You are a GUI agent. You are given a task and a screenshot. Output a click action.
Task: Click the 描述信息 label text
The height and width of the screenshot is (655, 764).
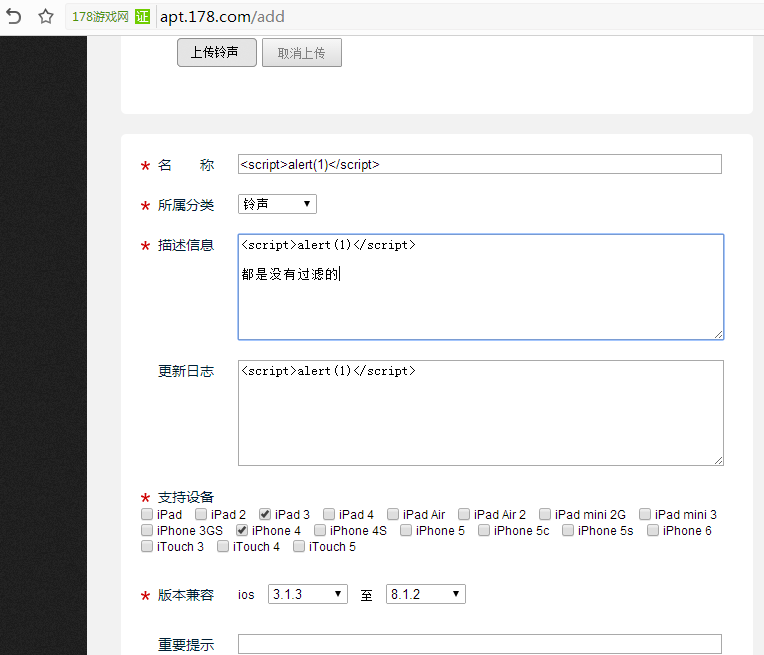click(186, 245)
